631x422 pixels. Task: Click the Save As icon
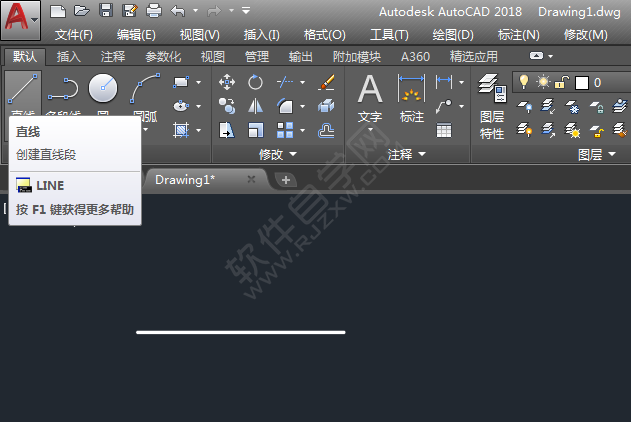coord(130,11)
